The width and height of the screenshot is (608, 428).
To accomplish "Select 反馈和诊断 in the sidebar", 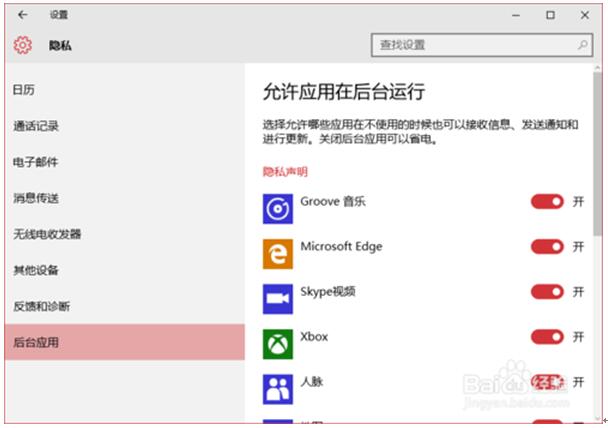I will tap(41, 306).
